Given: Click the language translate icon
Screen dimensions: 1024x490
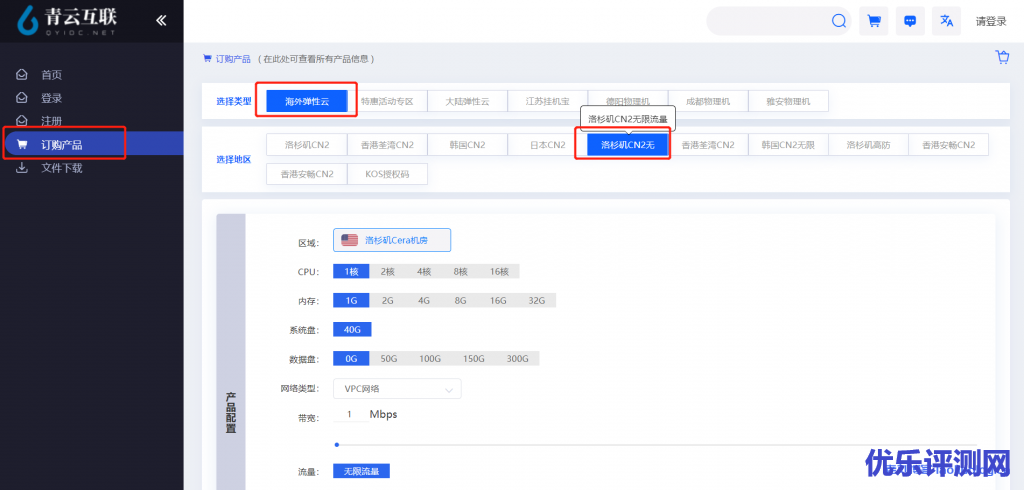Looking at the screenshot, I should 945,21.
